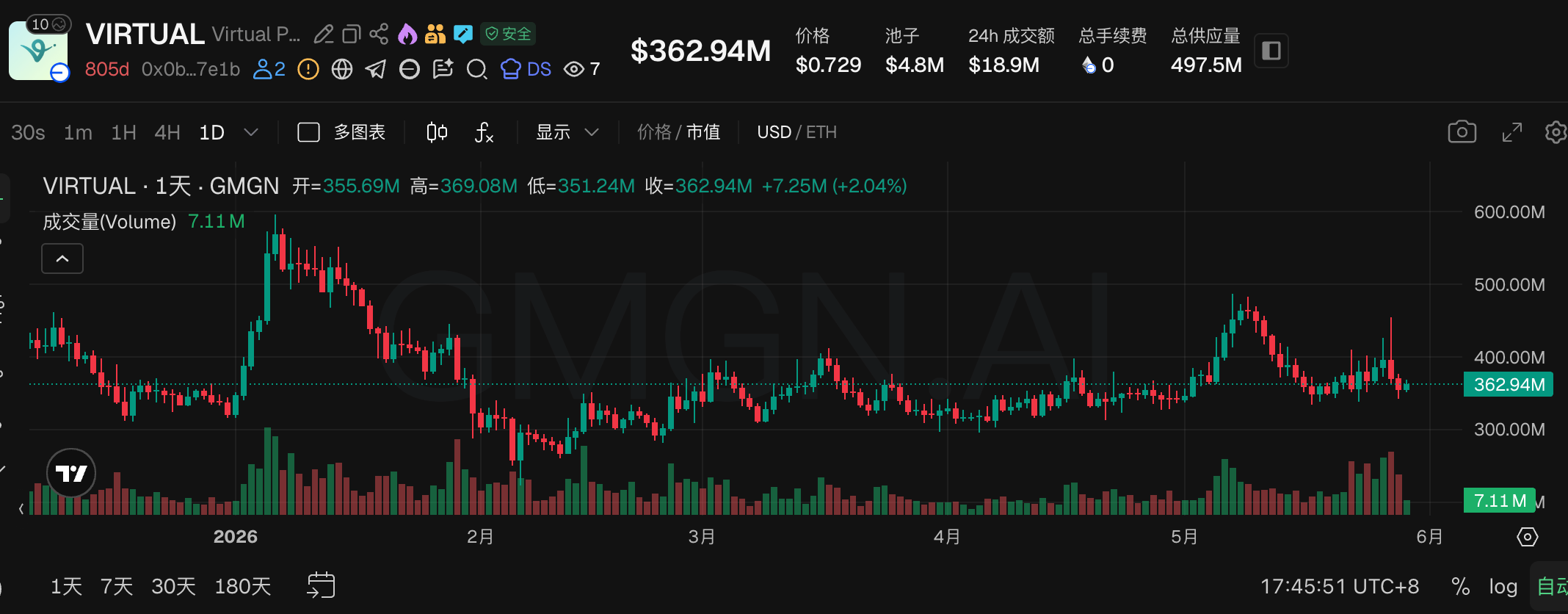The height and width of the screenshot is (614, 1568).
Task: Switch chart to 市值 market cap view
Action: (x=703, y=132)
